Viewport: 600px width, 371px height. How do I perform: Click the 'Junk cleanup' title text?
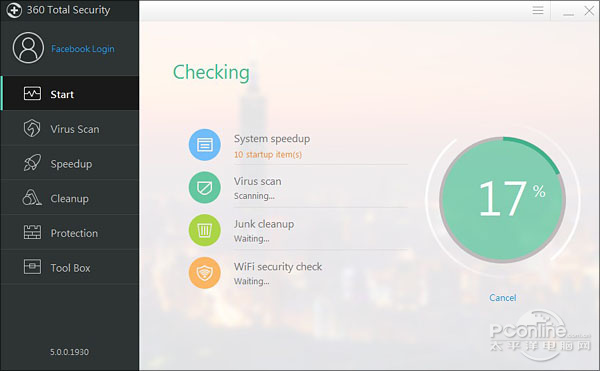264,224
